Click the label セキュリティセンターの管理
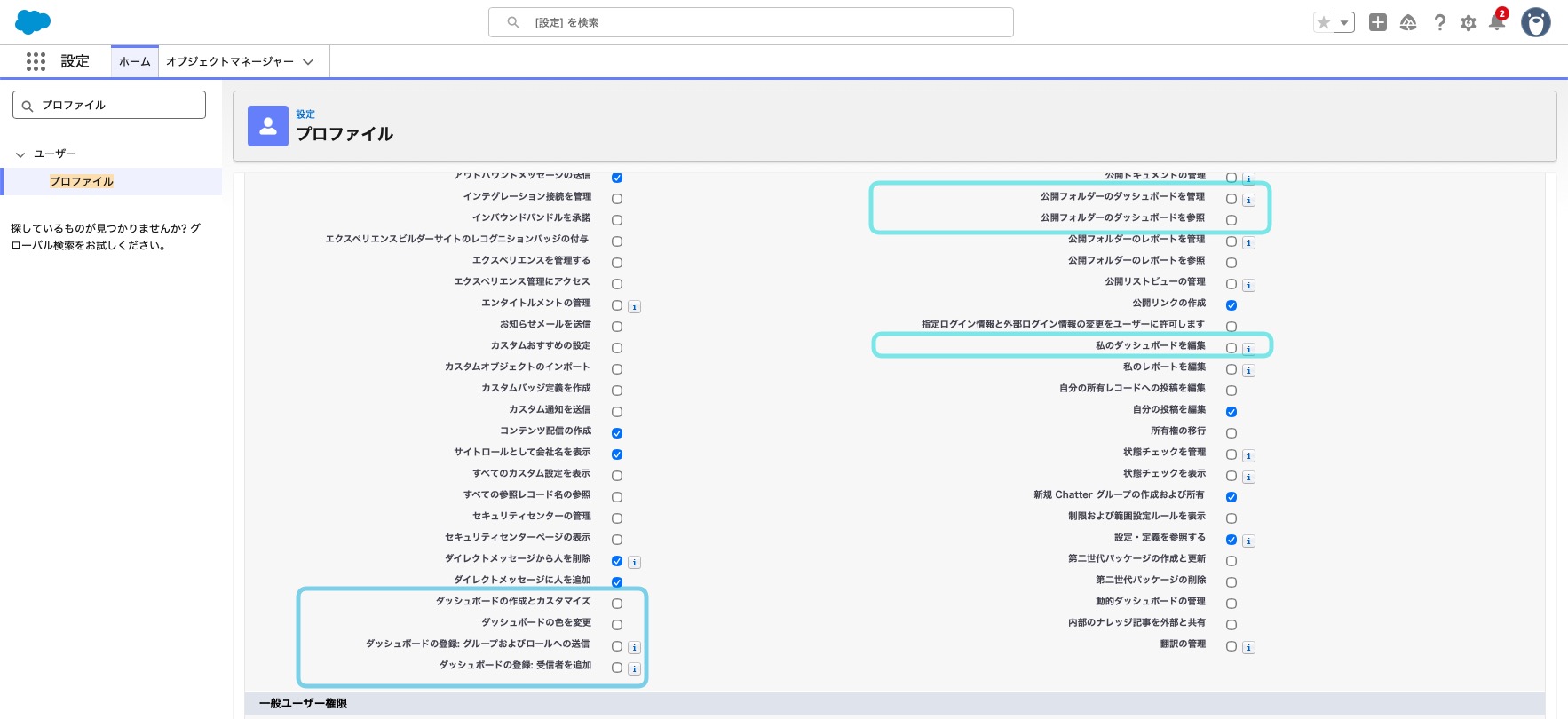Viewport: 1568px width, 719px height. [532, 517]
